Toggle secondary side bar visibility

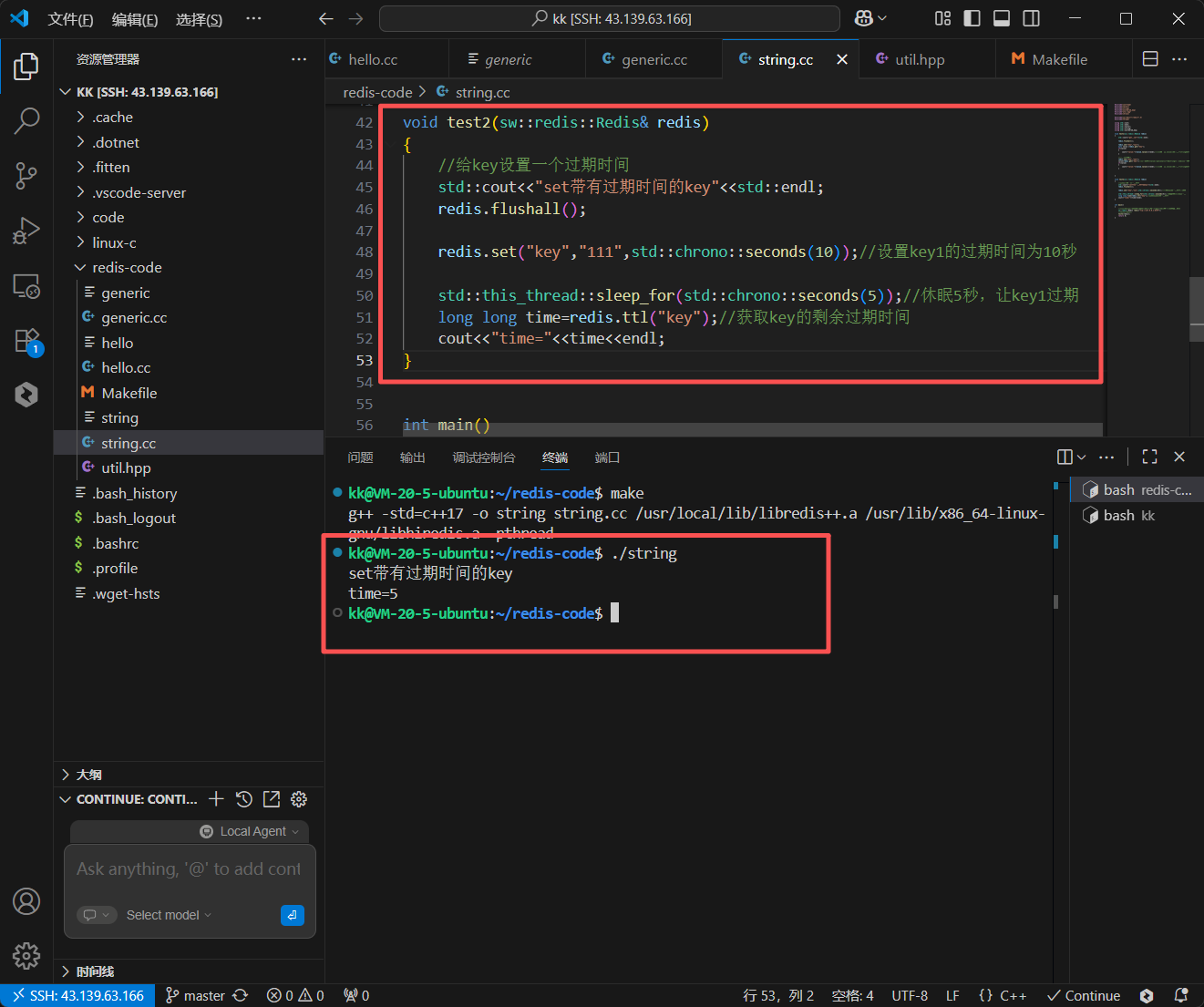coord(1031,18)
